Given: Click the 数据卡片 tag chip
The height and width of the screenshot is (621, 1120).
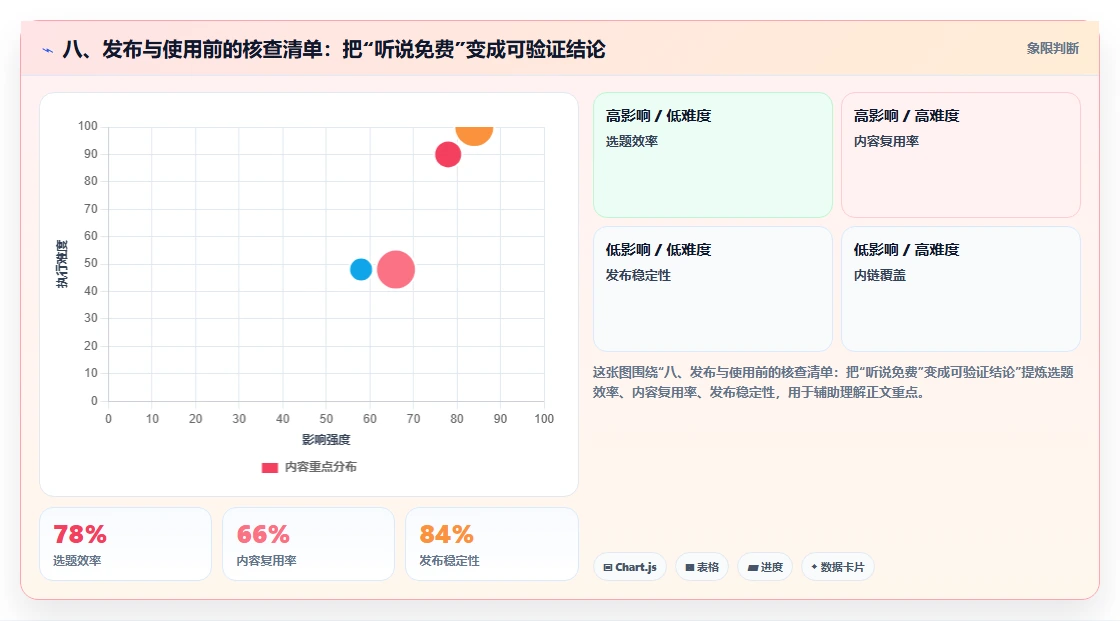Looking at the screenshot, I should coord(838,567).
